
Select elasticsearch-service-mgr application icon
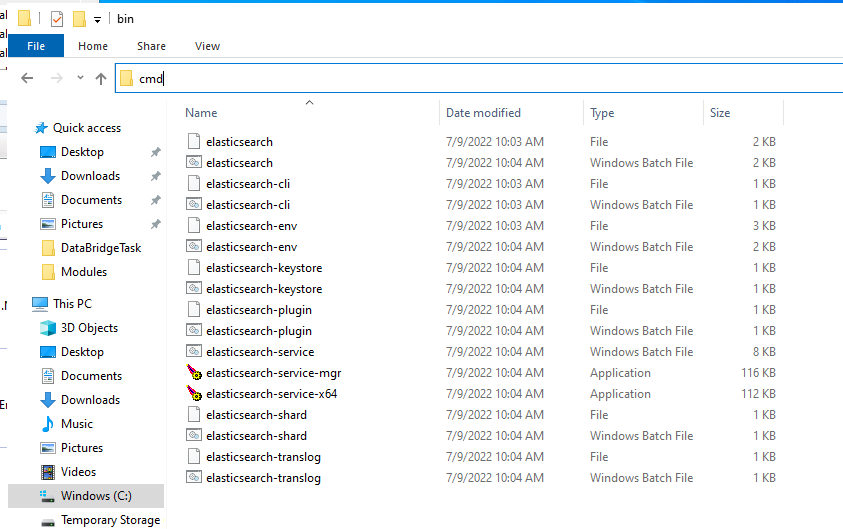pos(194,372)
